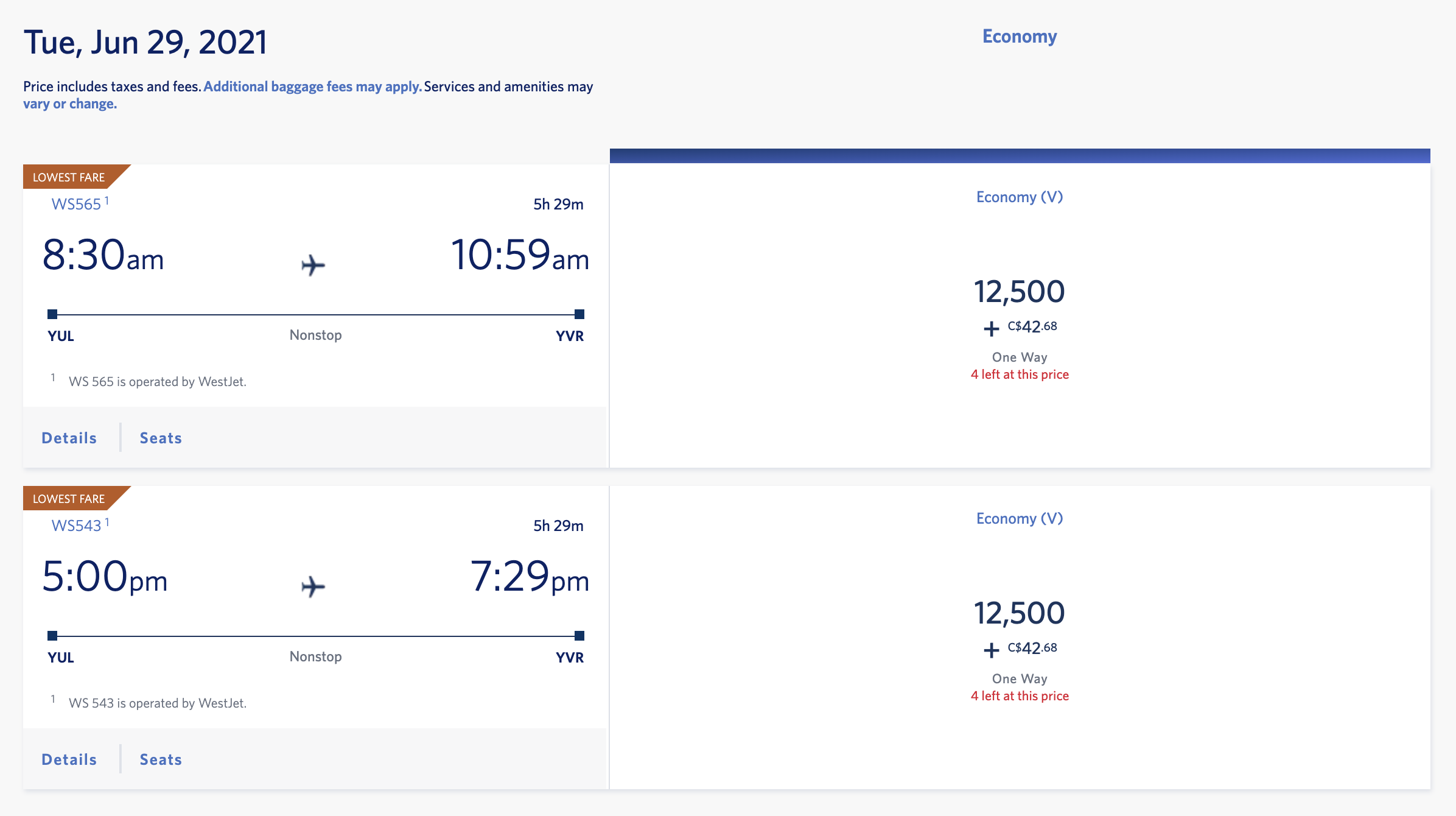Open the WS565 flight number link
This screenshot has height=816, width=1456.
[x=76, y=204]
